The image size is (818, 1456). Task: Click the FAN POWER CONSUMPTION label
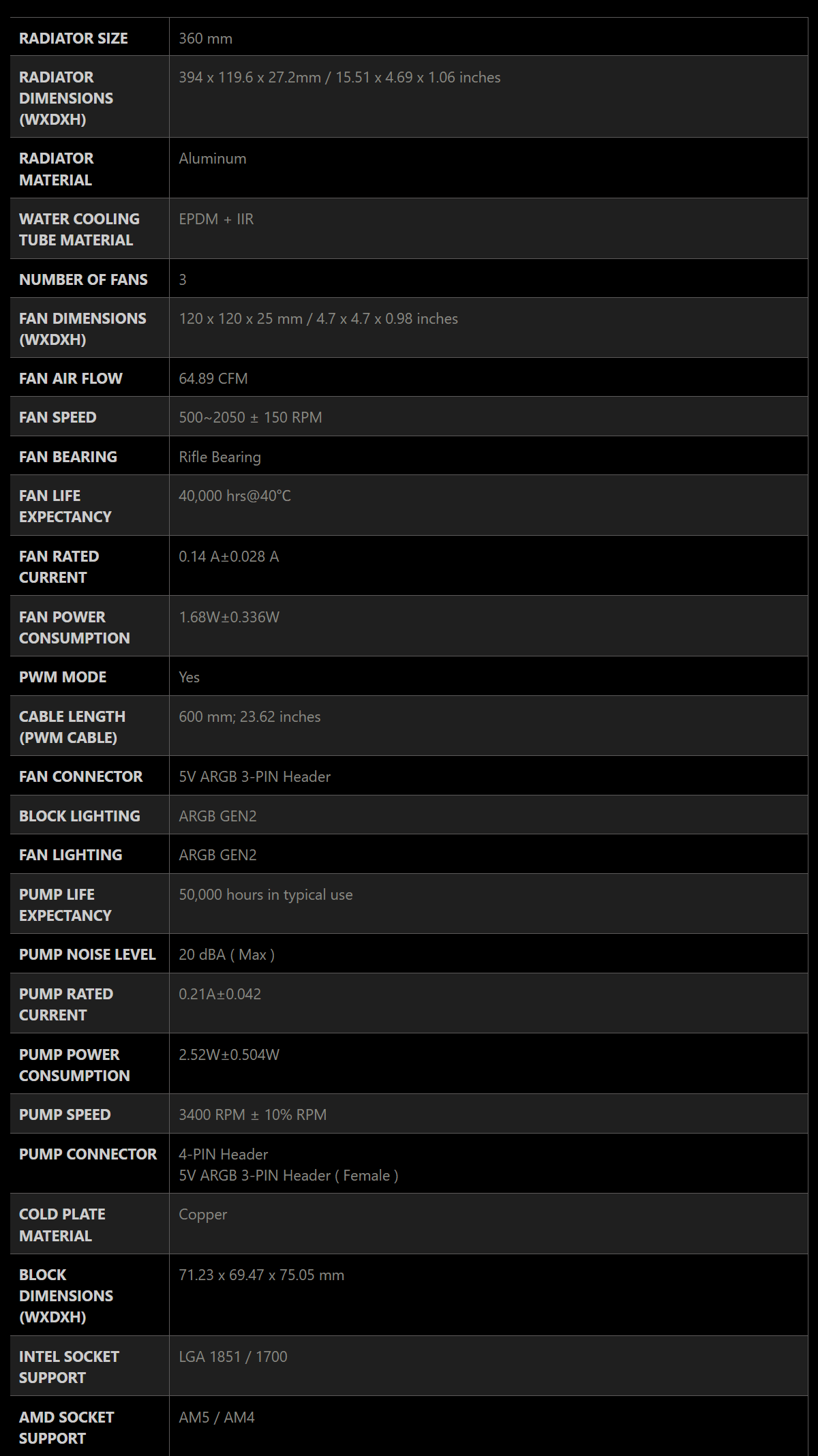pos(74,627)
